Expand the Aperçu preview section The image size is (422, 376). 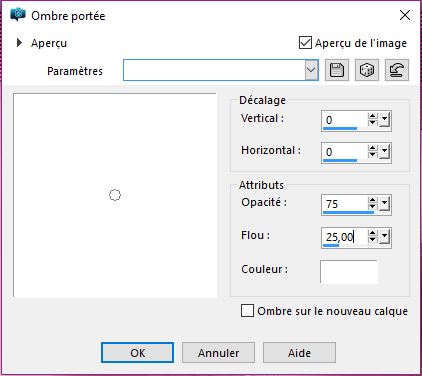click(19, 43)
